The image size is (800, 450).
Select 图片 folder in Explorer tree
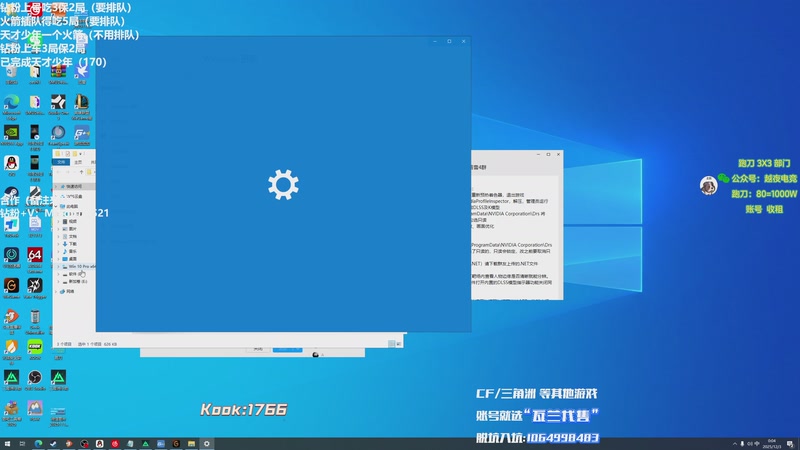(69, 229)
